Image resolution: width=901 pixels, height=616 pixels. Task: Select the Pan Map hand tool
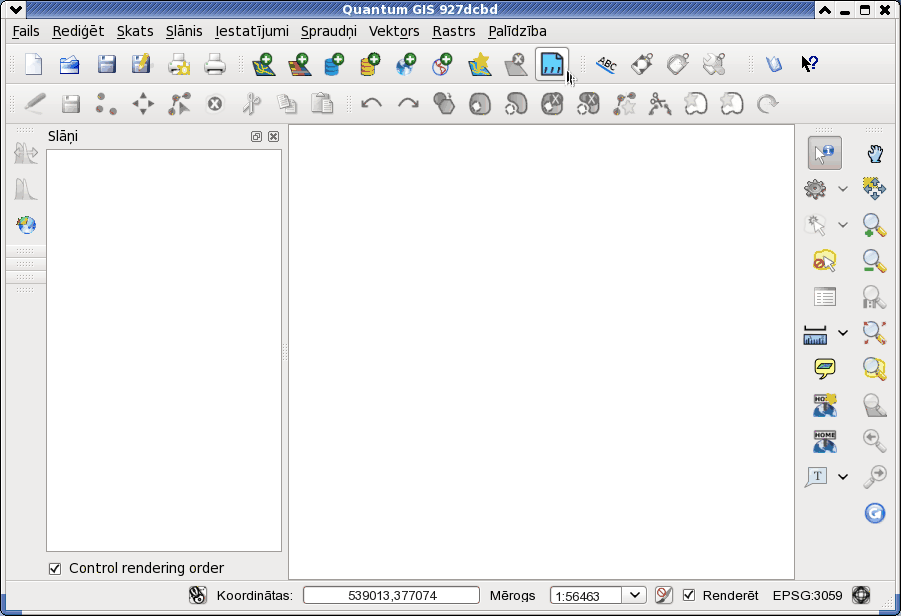tap(875, 153)
